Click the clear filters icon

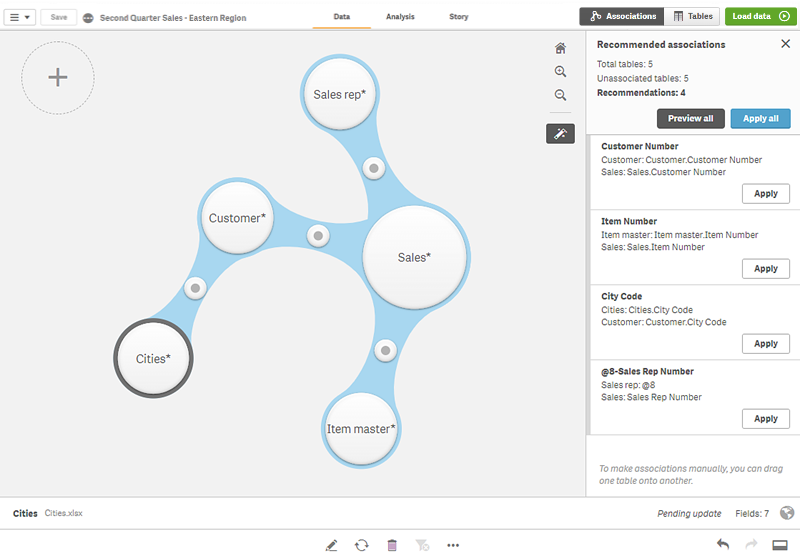422,546
